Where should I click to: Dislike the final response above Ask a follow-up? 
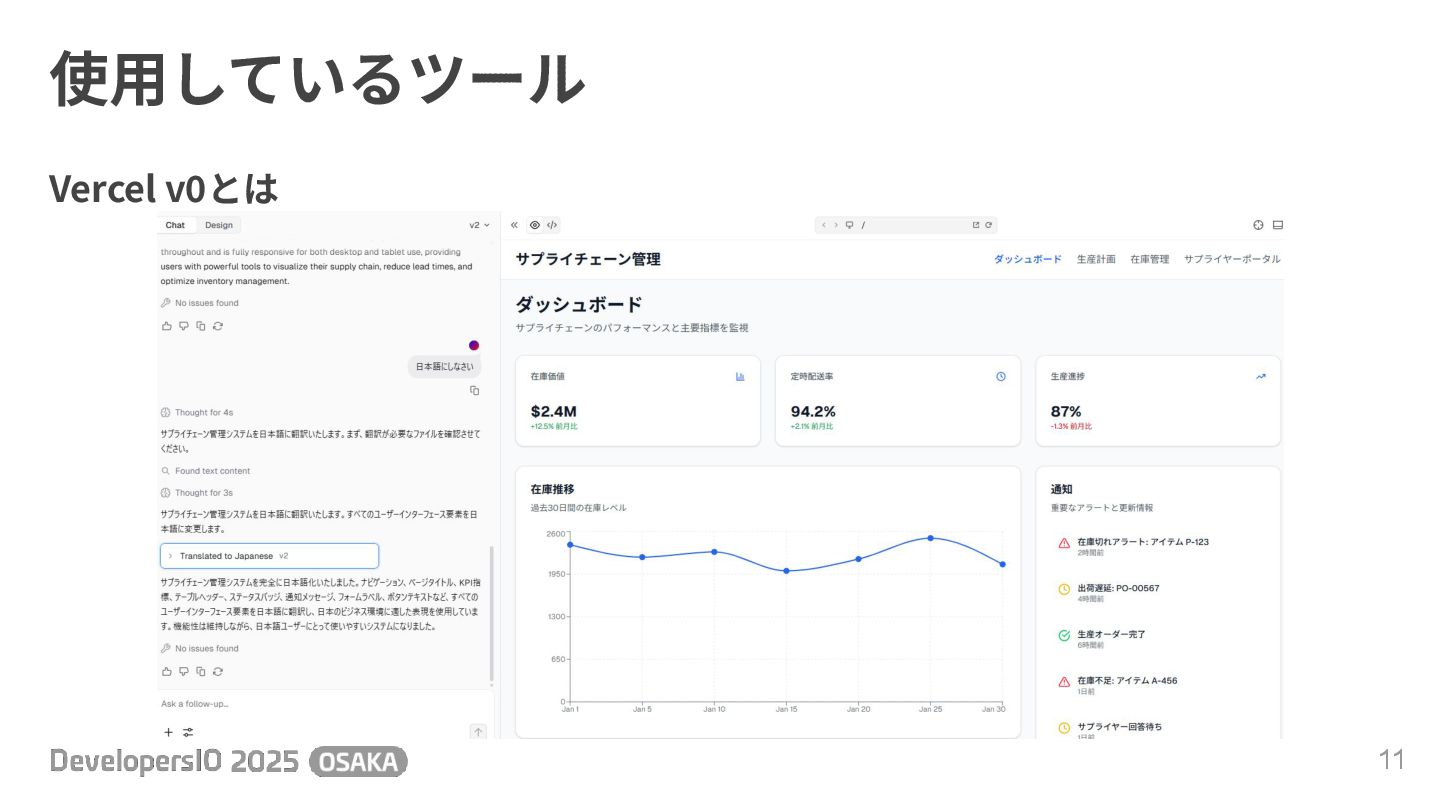click(184, 671)
